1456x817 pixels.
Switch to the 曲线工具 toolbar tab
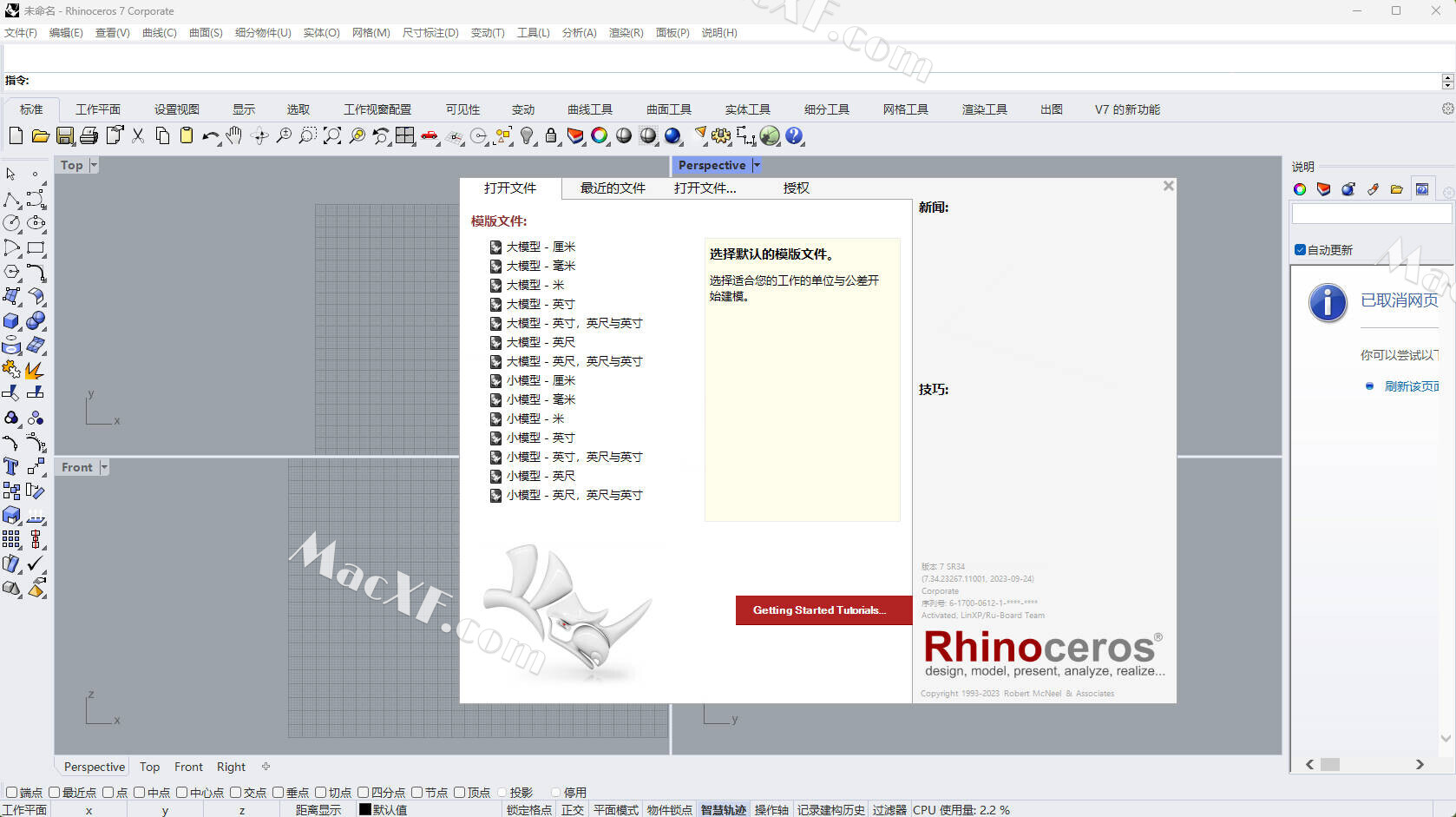tap(590, 109)
